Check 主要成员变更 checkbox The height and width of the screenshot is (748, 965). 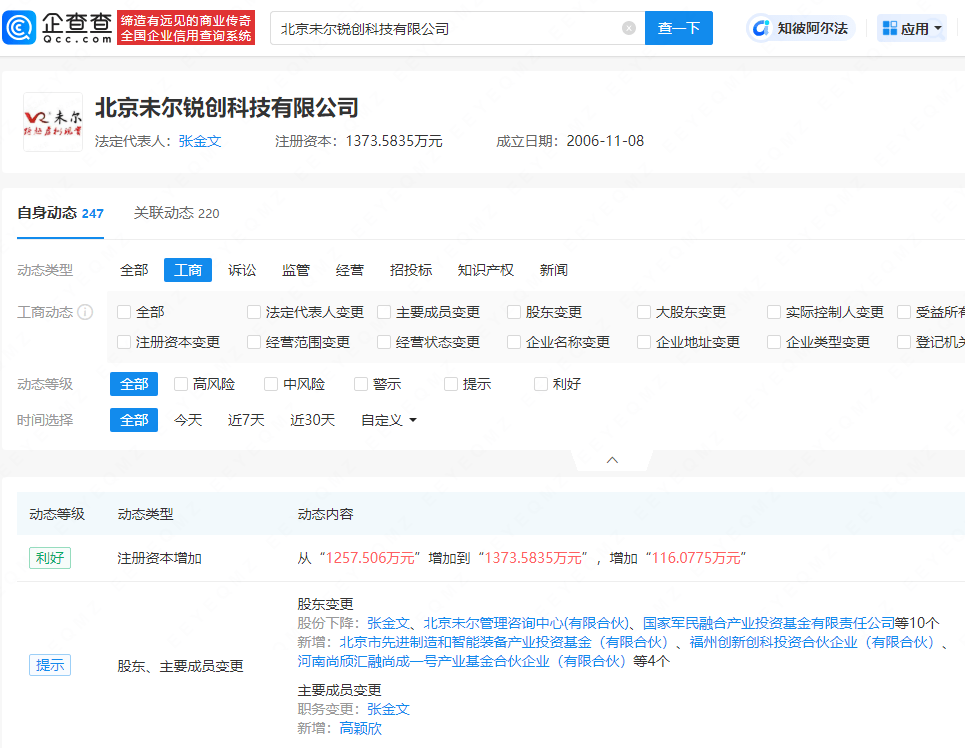pos(384,313)
